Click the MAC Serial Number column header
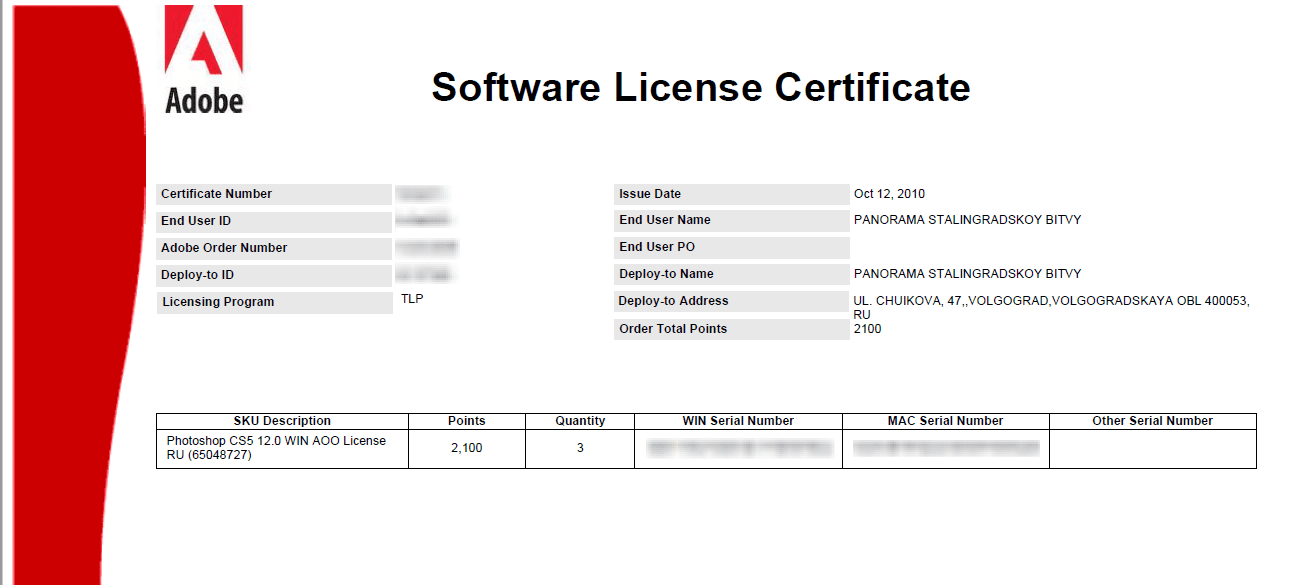1309x585 pixels. pos(945,421)
